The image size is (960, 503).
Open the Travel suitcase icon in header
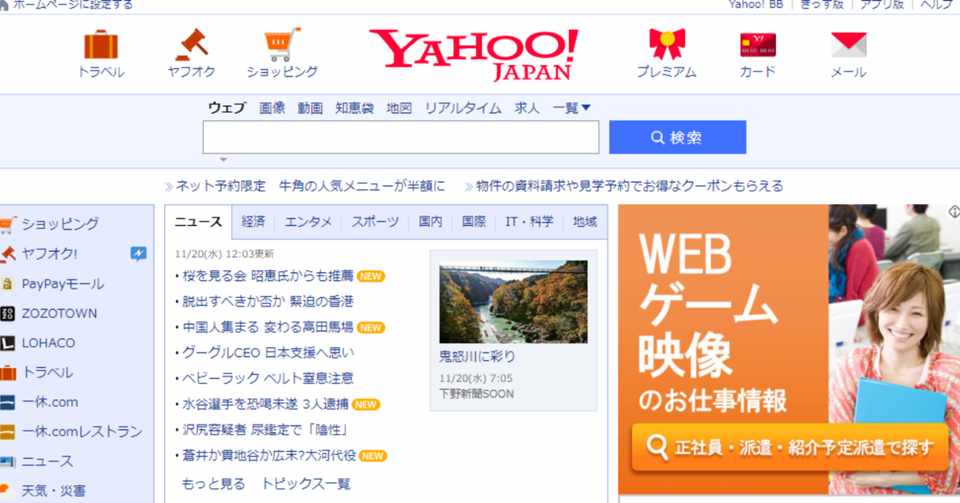tap(101, 44)
